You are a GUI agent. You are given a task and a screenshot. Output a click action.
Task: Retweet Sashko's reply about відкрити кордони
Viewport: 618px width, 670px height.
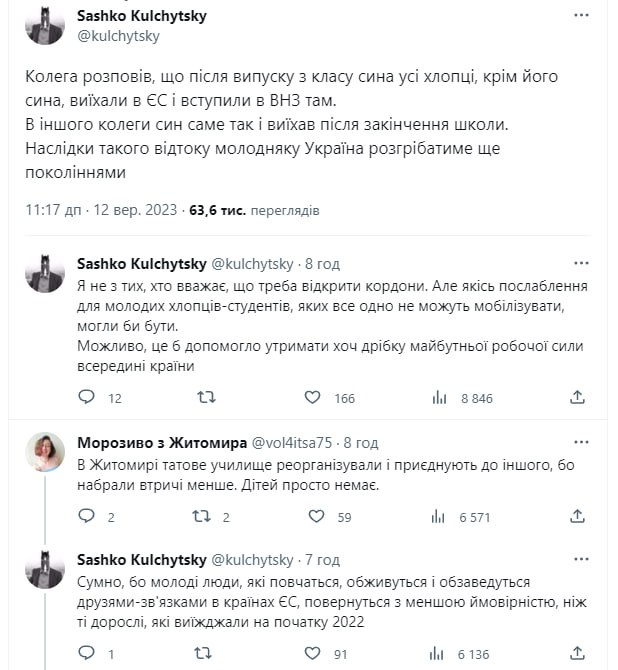[206, 397]
